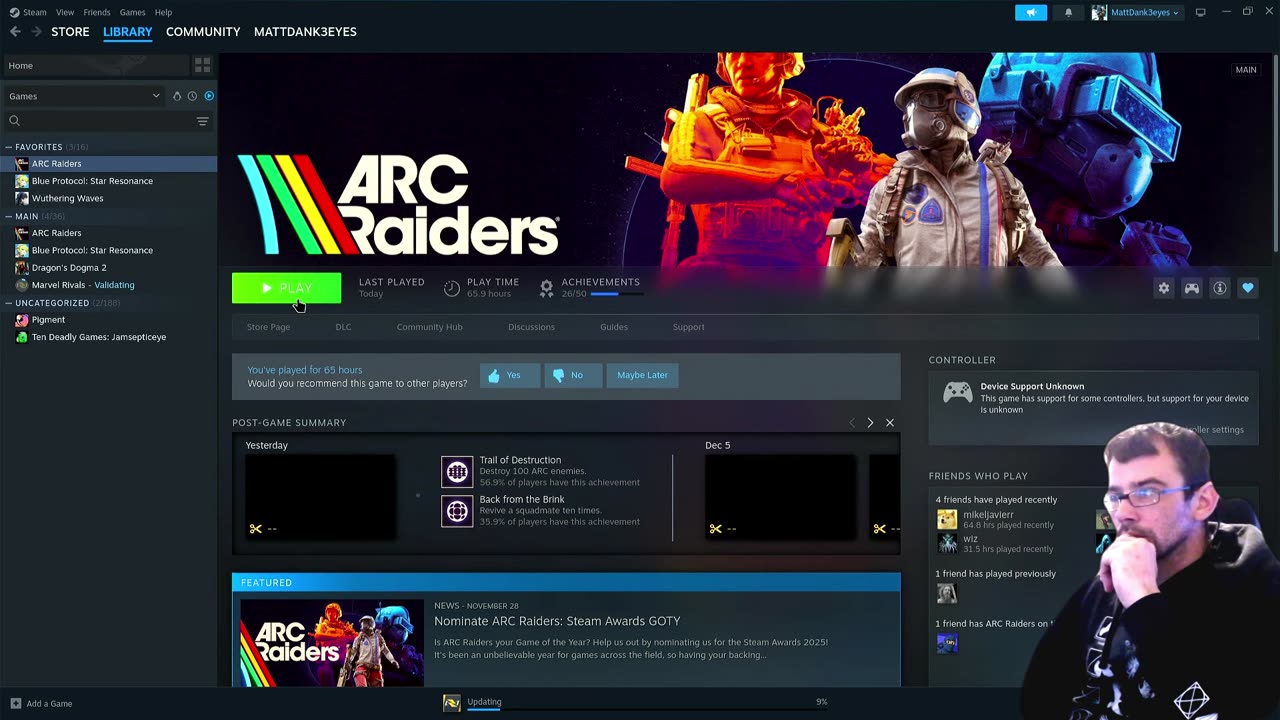Click the achievements badge icon
This screenshot has height=720, width=1280.
pos(546,288)
